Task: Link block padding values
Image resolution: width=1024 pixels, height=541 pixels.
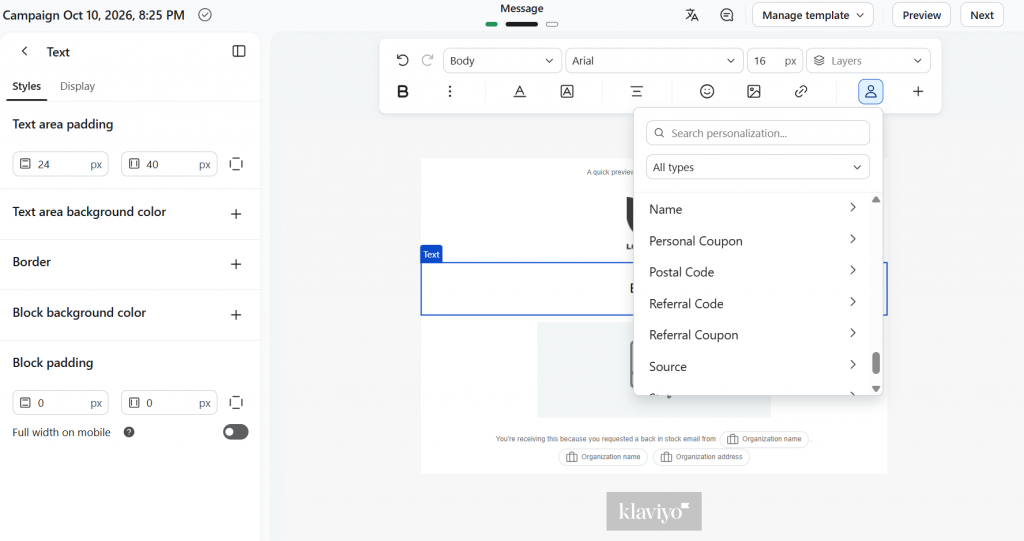Action: click(236, 402)
